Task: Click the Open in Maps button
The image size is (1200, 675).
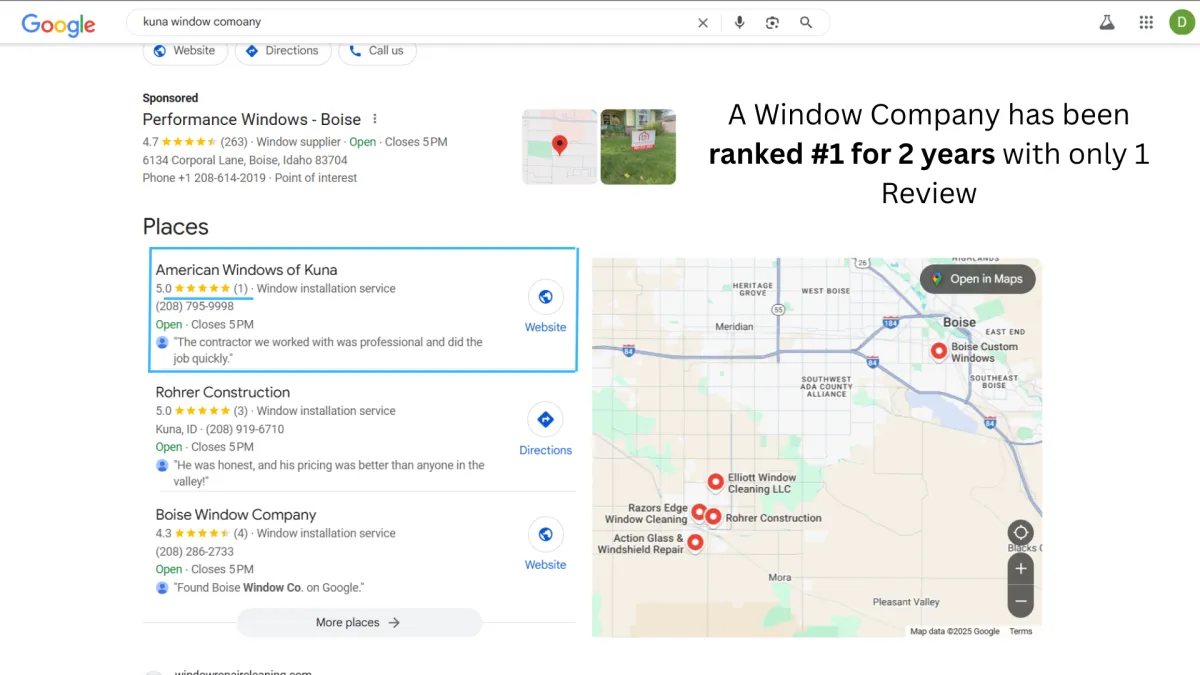Action: (x=978, y=279)
